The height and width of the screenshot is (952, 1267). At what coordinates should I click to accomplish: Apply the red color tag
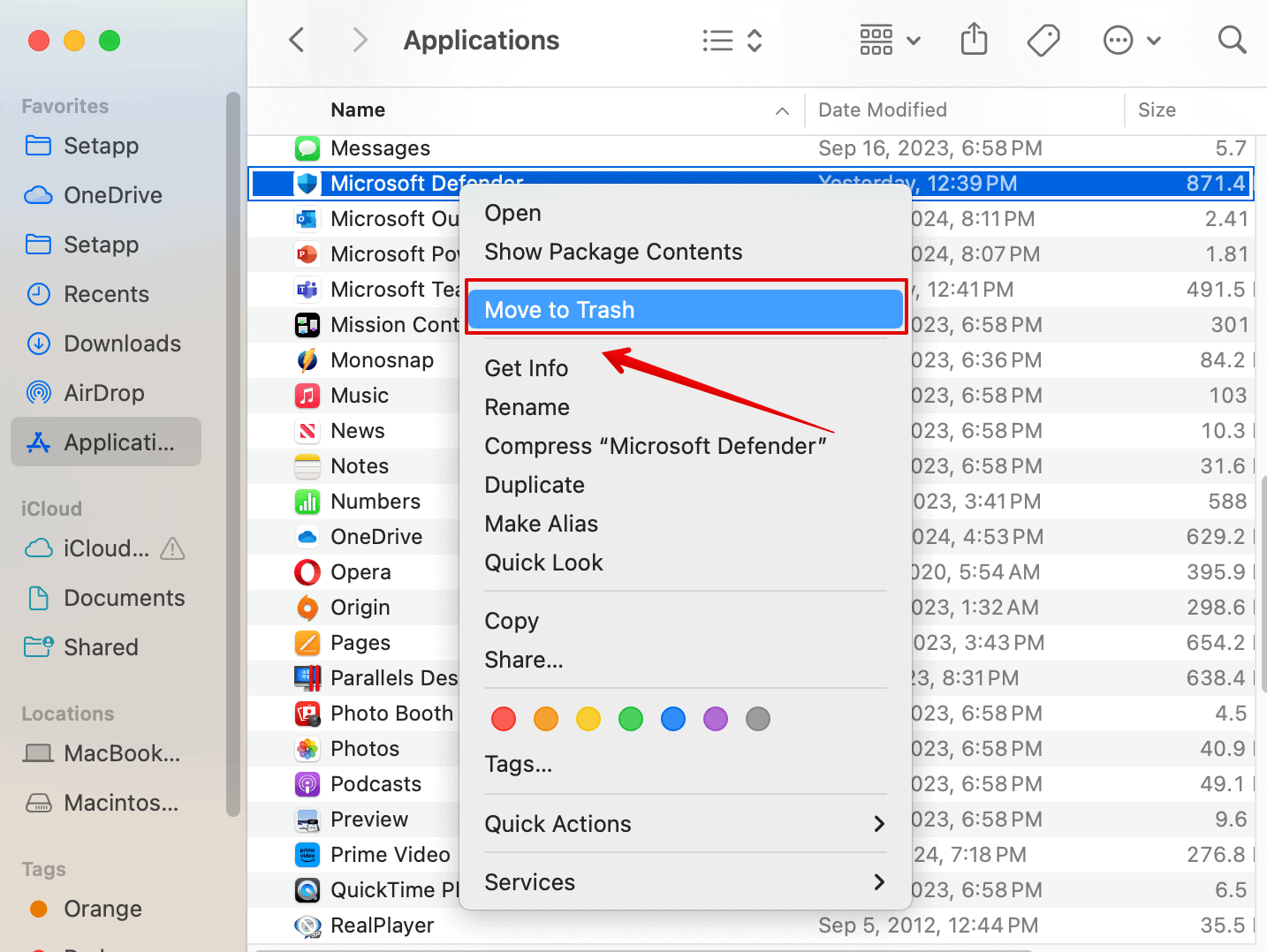click(x=504, y=719)
